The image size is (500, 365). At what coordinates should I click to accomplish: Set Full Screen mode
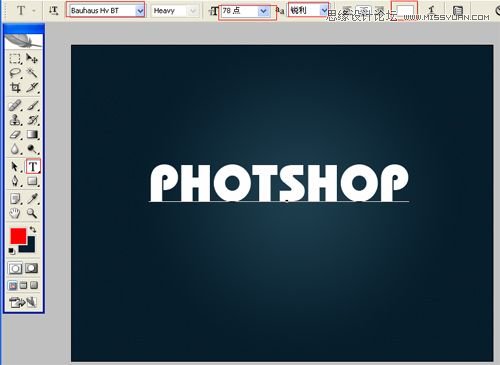[34, 285]
